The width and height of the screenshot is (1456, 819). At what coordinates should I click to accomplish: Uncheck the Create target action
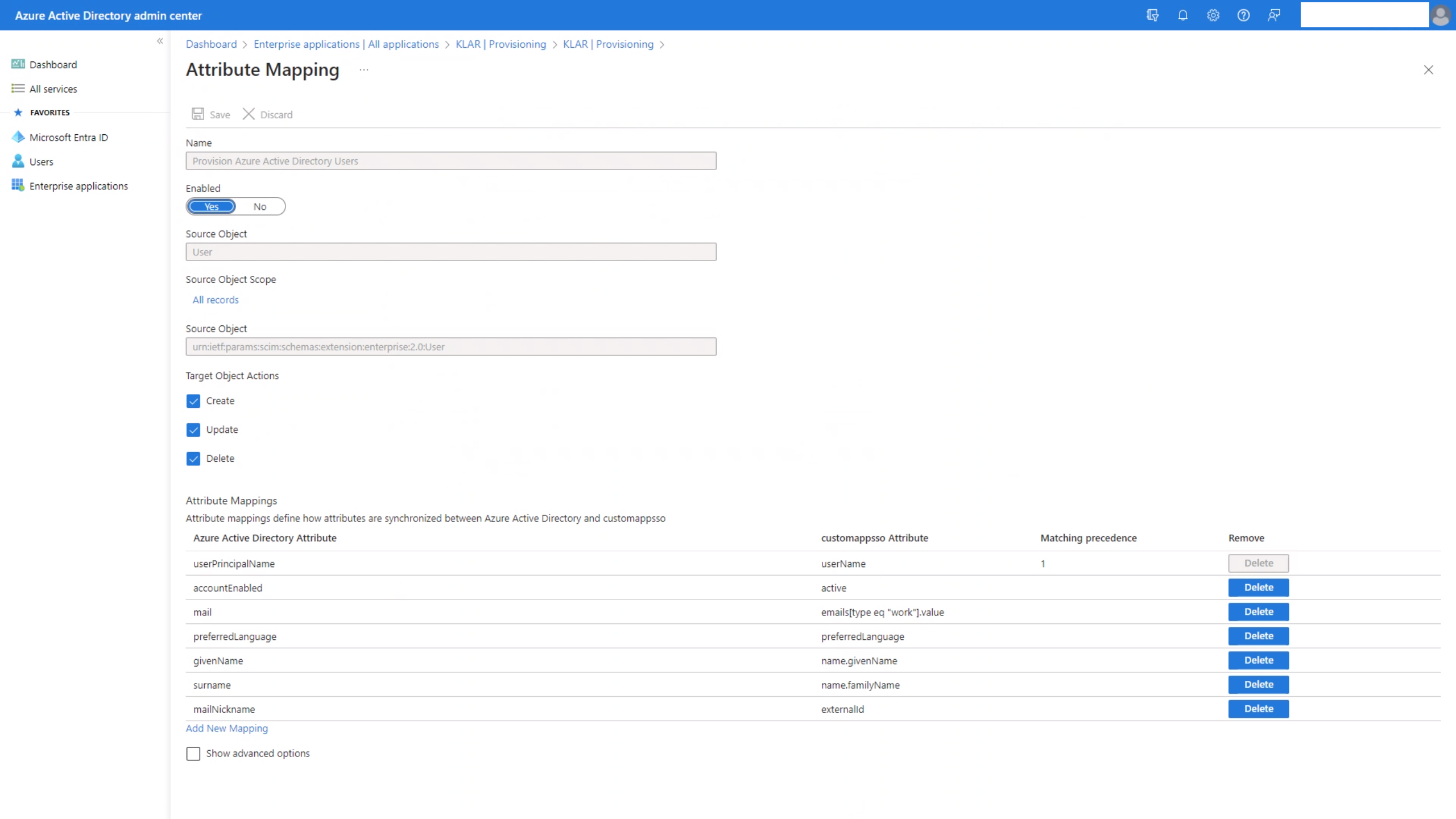click(193, 401)
